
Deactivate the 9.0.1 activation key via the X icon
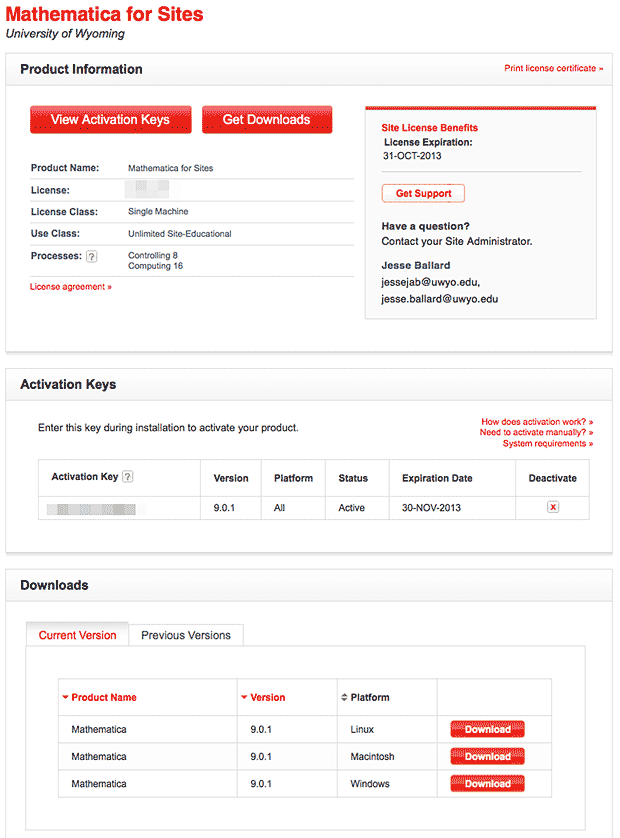coord(553,507)
